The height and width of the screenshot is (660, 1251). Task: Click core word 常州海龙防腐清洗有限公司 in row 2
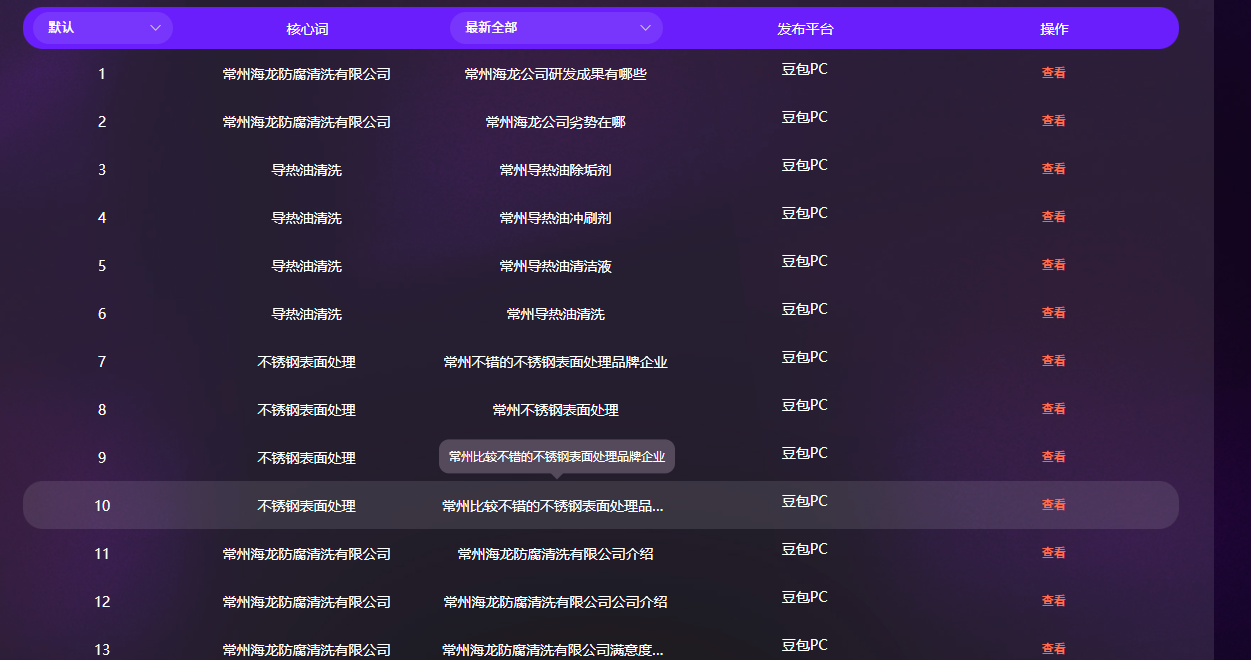coord(307,122)
